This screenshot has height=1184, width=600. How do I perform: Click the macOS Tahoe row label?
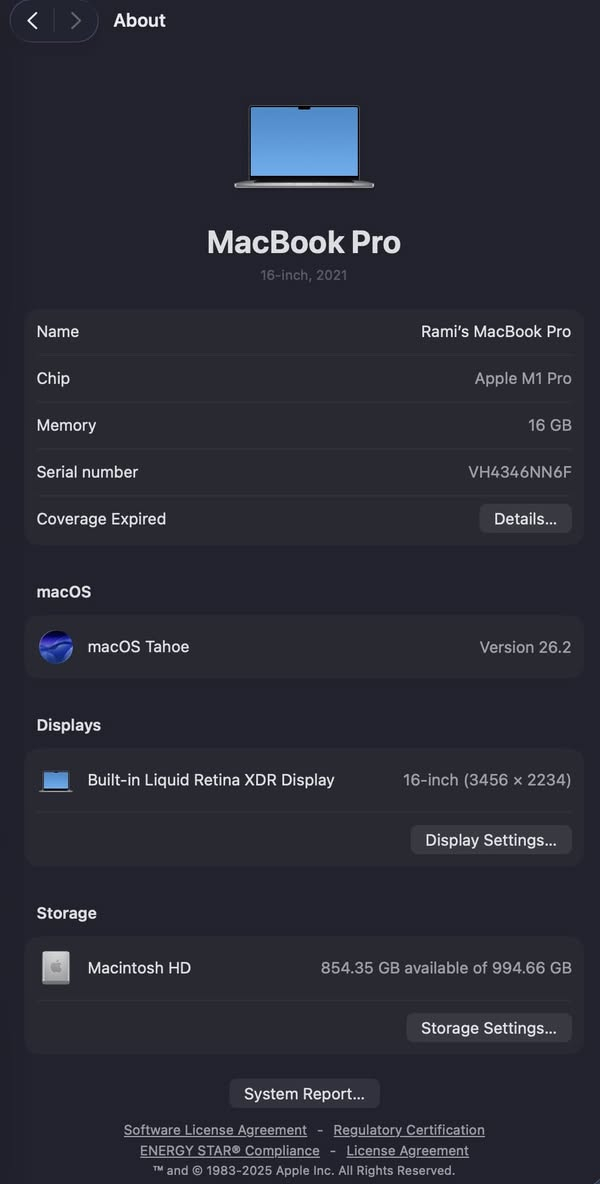pos(138,647)
